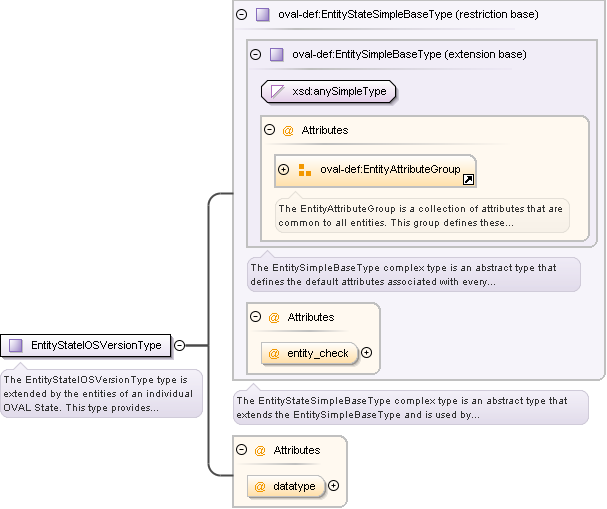
Task: Click the purple EntityStateIOSVersionType type icon
Action: (15, 345)
